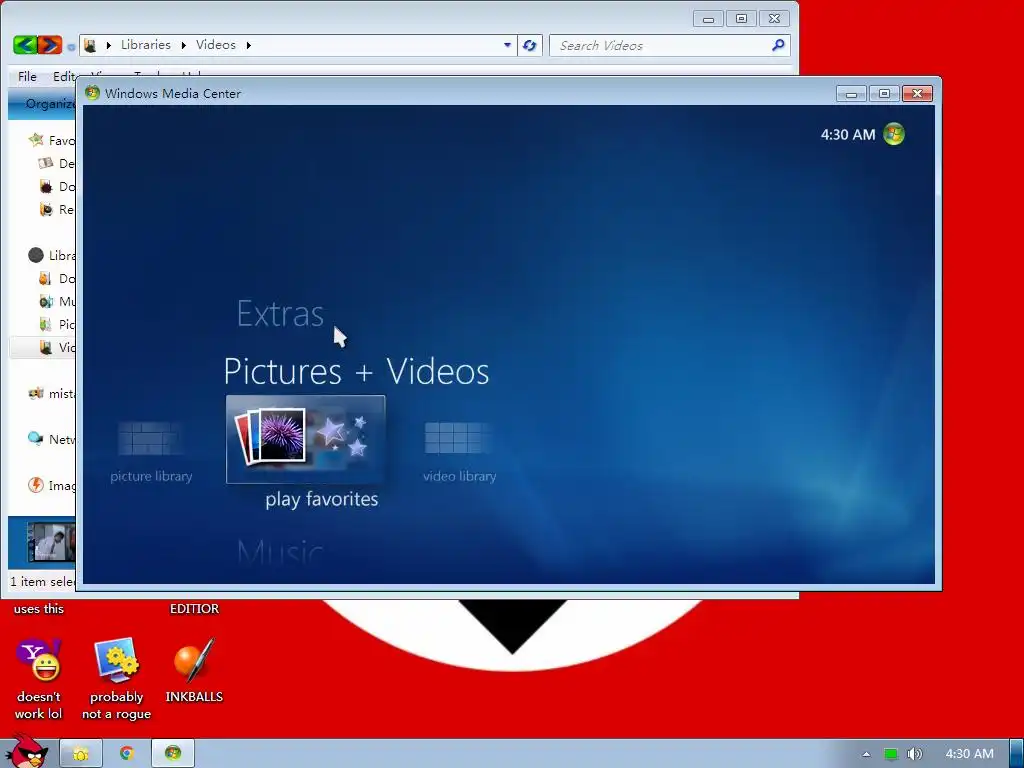Viewport: 1024px width, 768px height.
Task: Click the video thumbnail in Explorer details pane
Action: pos(52,541)
